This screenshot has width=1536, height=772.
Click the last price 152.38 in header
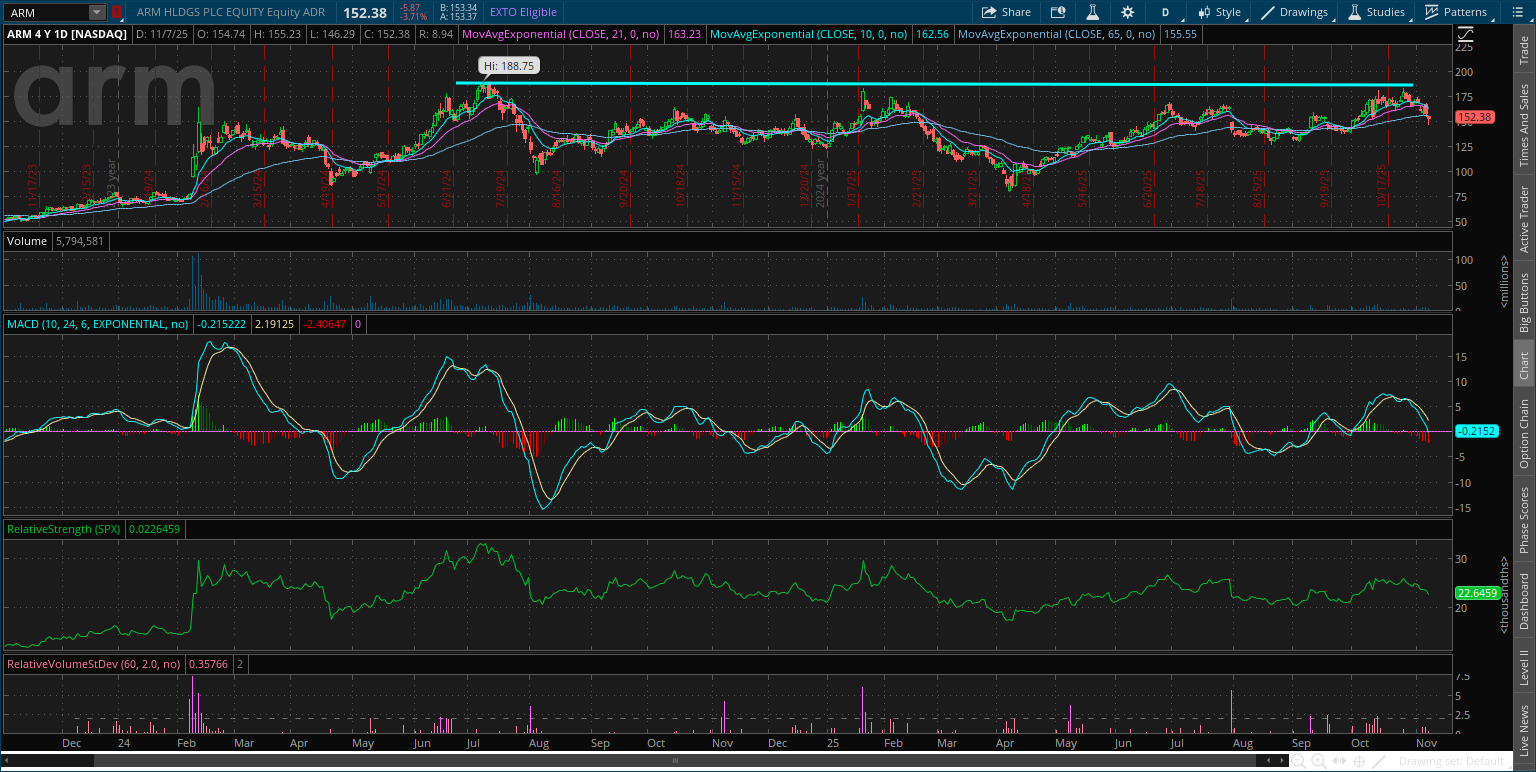[364, 13]
